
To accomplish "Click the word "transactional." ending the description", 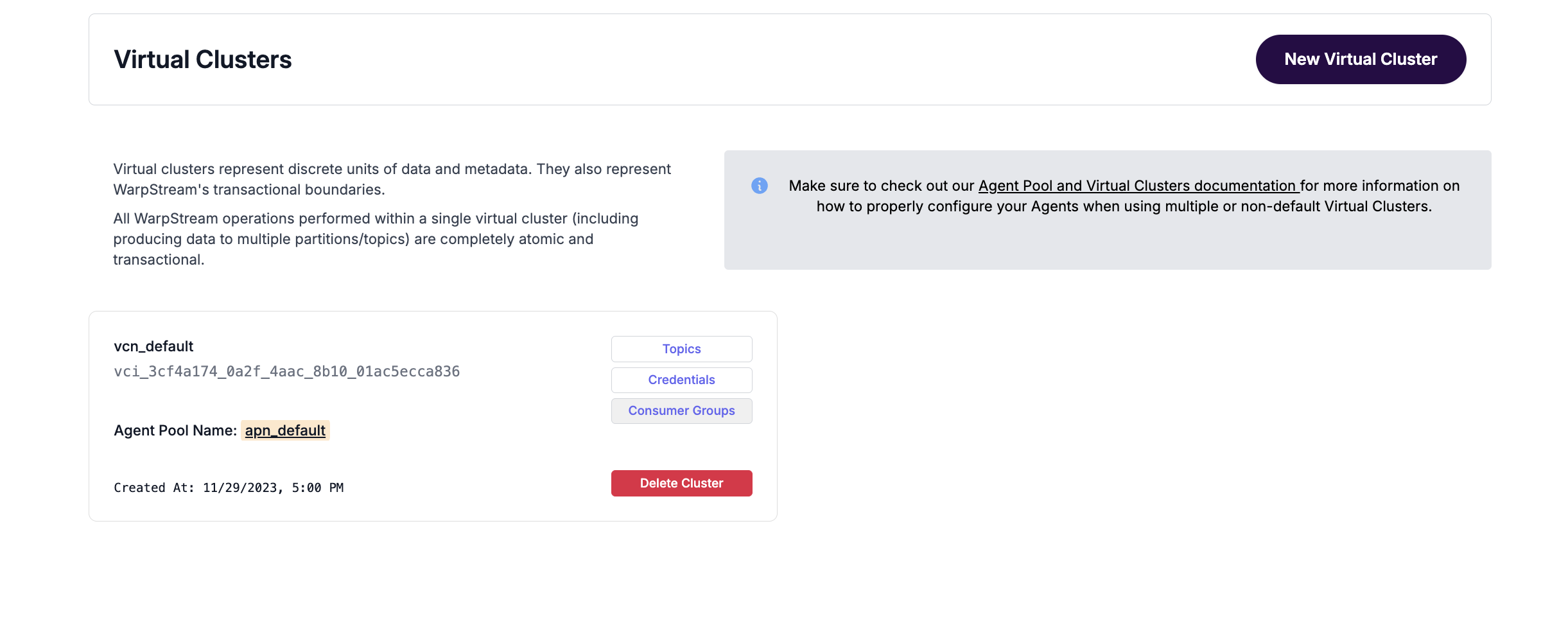I will pos(159,259).
